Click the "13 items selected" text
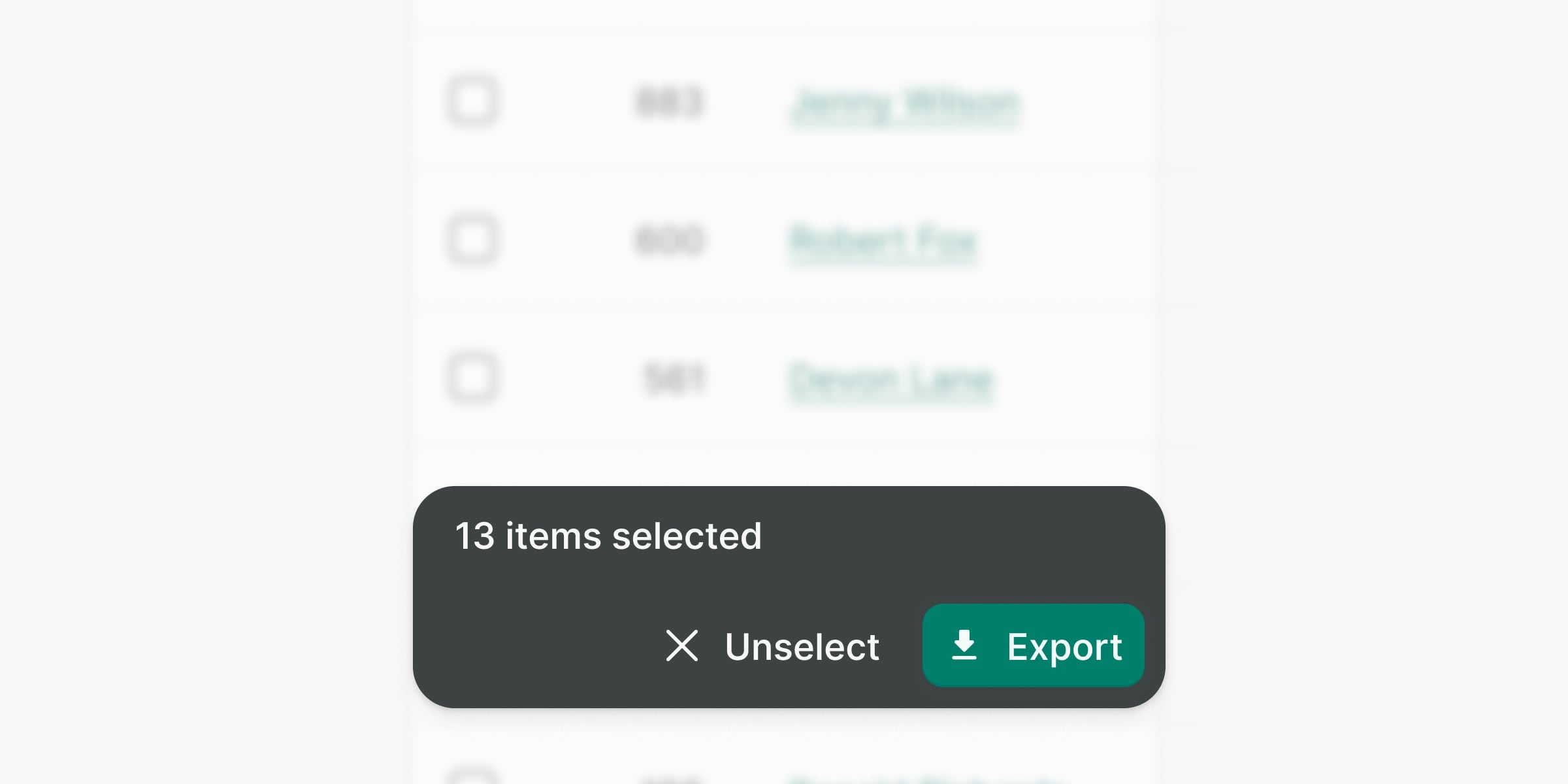This screenshot has width=1568, height=784. click(x=608, y=536)
